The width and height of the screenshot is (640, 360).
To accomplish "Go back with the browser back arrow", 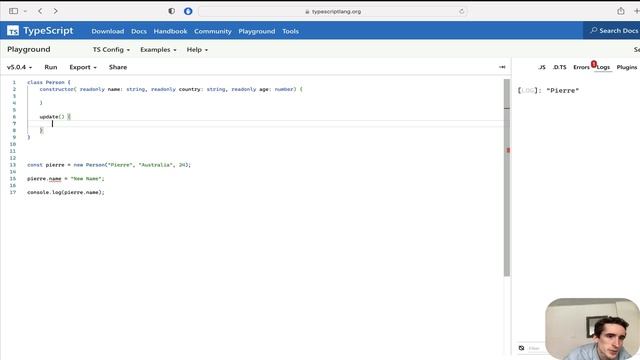I will tap(40, 11).
